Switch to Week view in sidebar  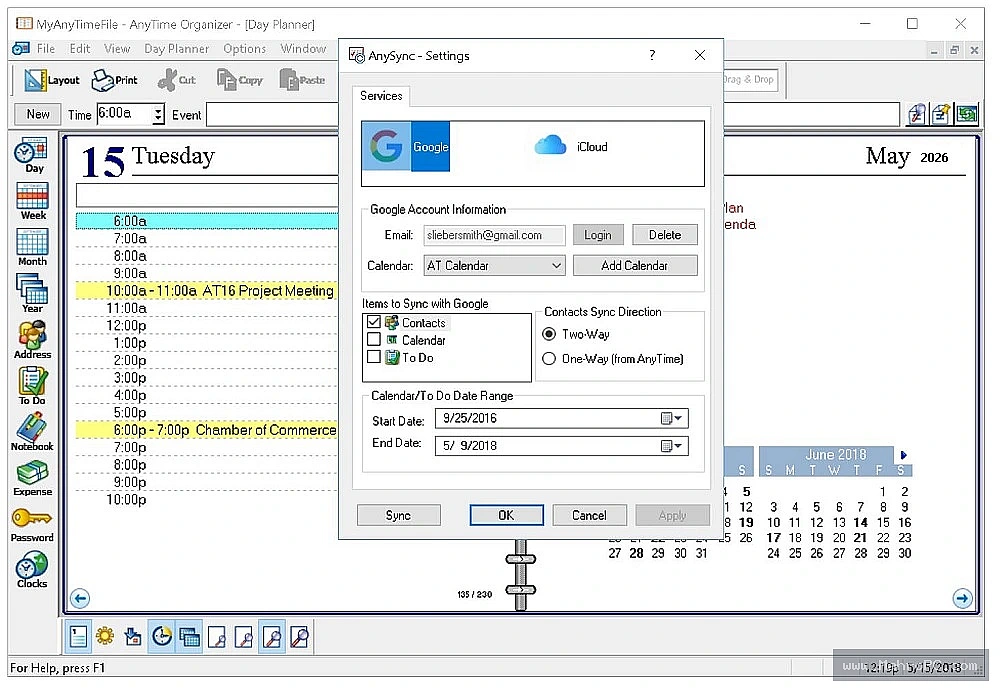tap(32, 201)
